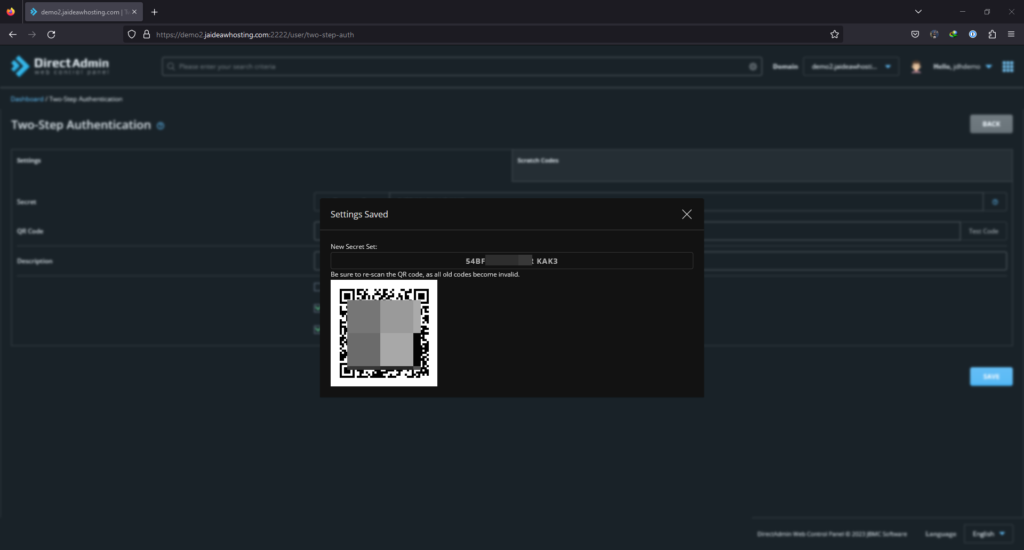Focus the DirectAdmin search field
The image size is (1024, 550).
coord(461,66)
